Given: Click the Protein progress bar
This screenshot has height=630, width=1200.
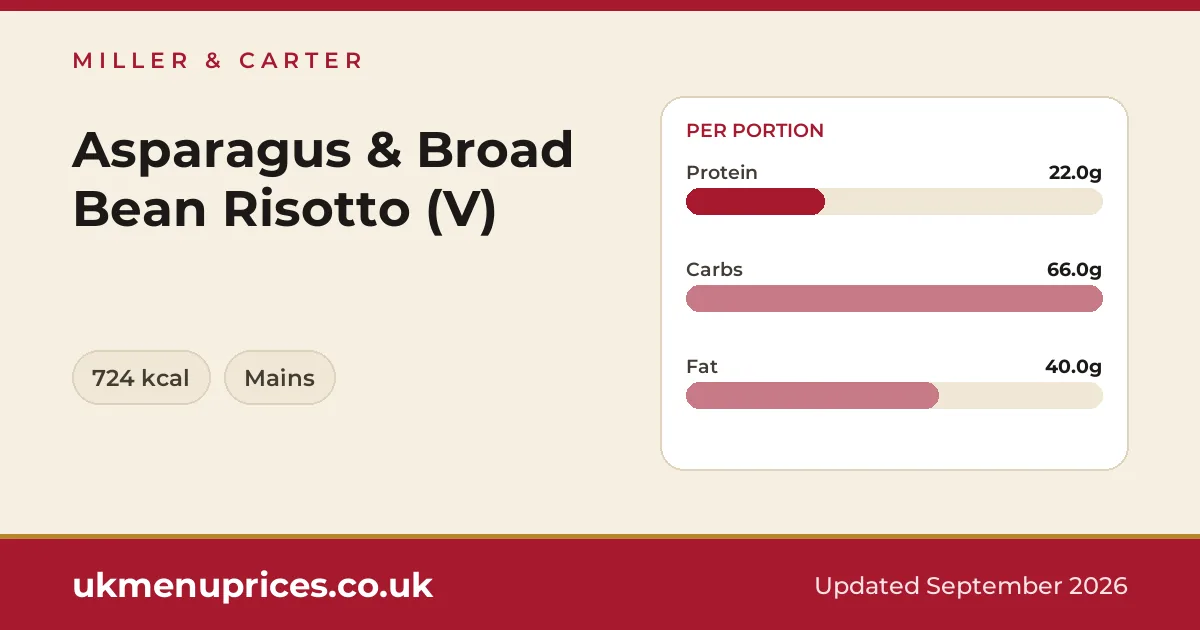Looking at the screenshot, I should [x=894, y=202].
